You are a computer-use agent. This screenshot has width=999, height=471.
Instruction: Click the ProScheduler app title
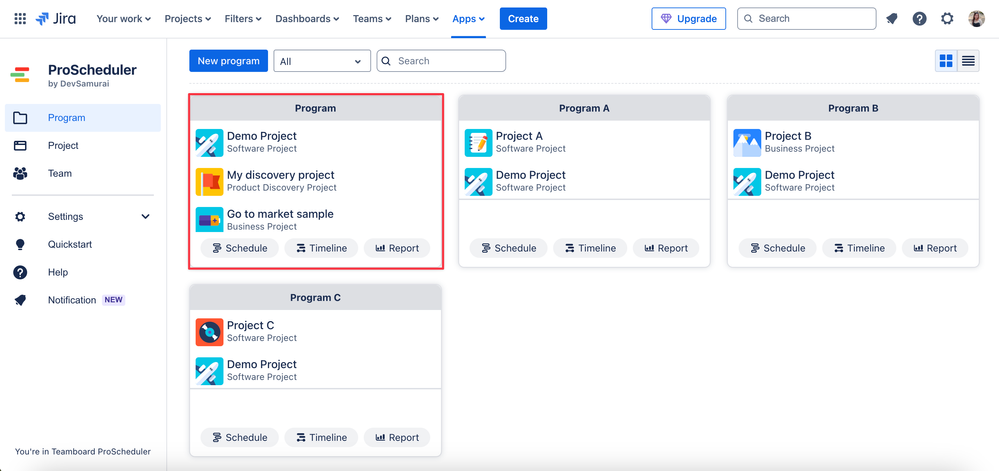[92, 70]
